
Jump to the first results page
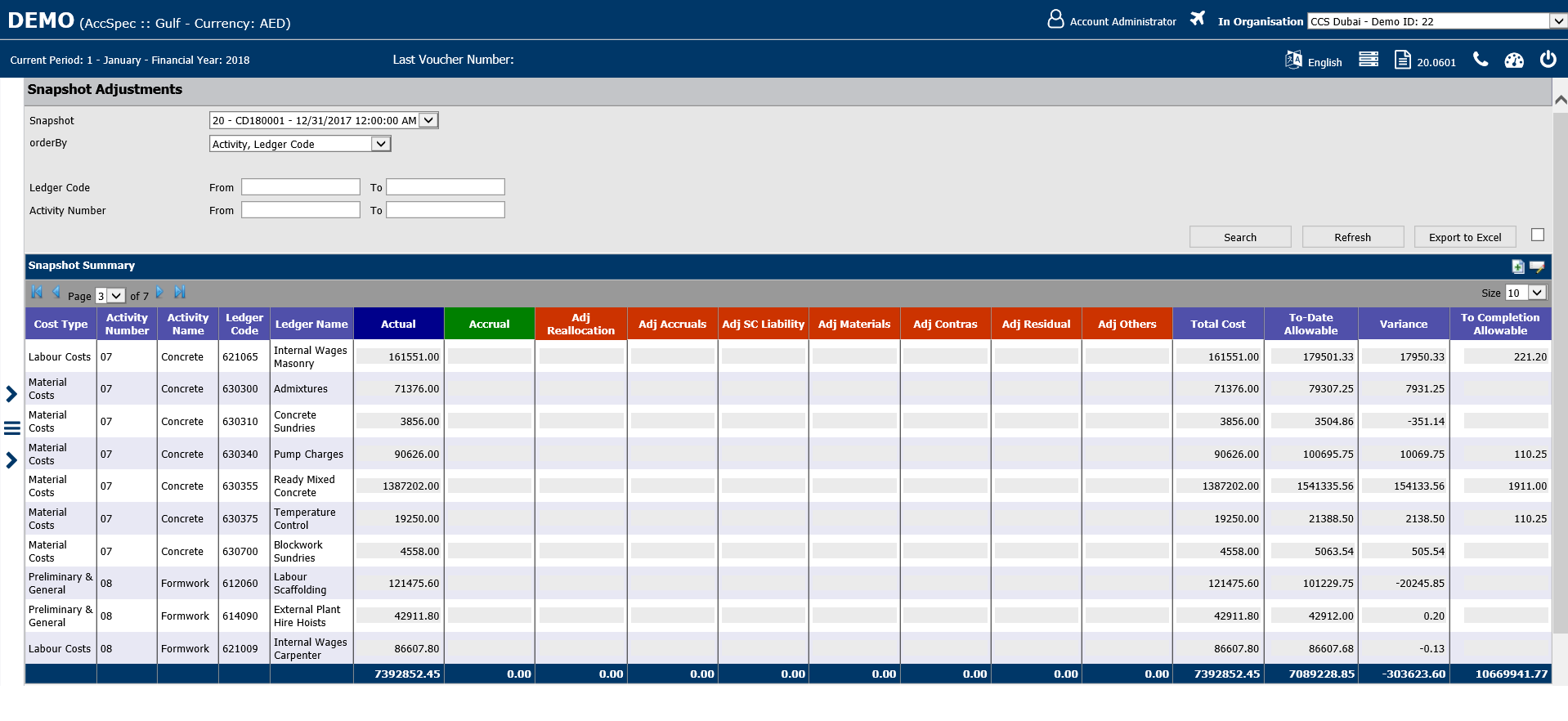point(37,293)
